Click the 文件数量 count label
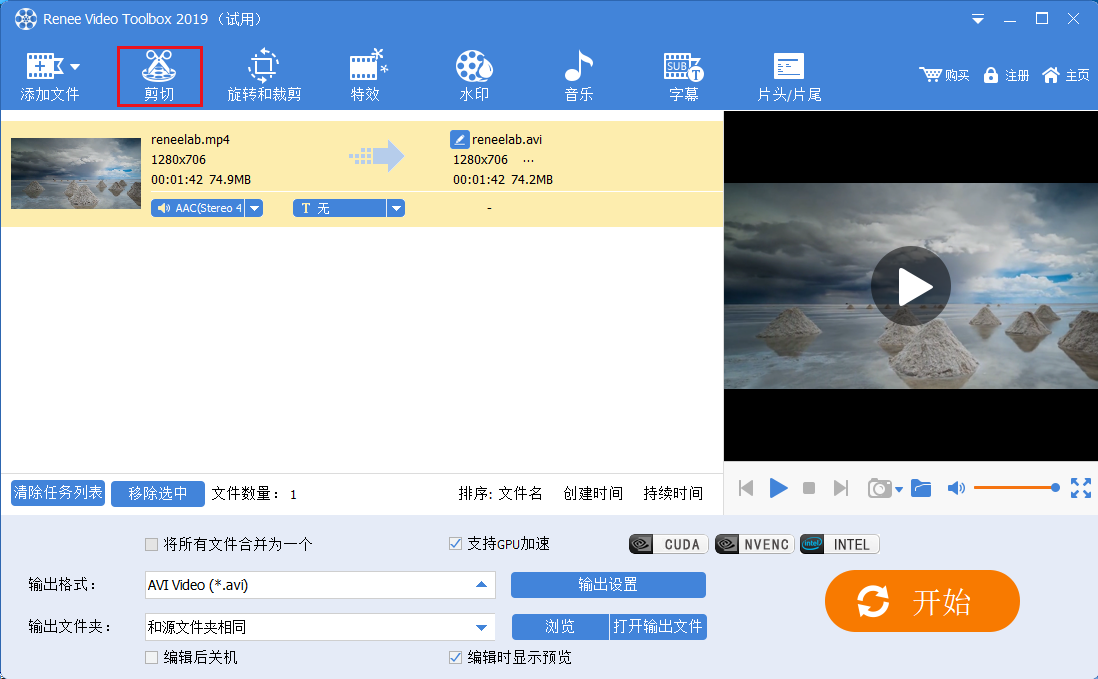This screenshot has height=679, width=1098. coord(253,494)
